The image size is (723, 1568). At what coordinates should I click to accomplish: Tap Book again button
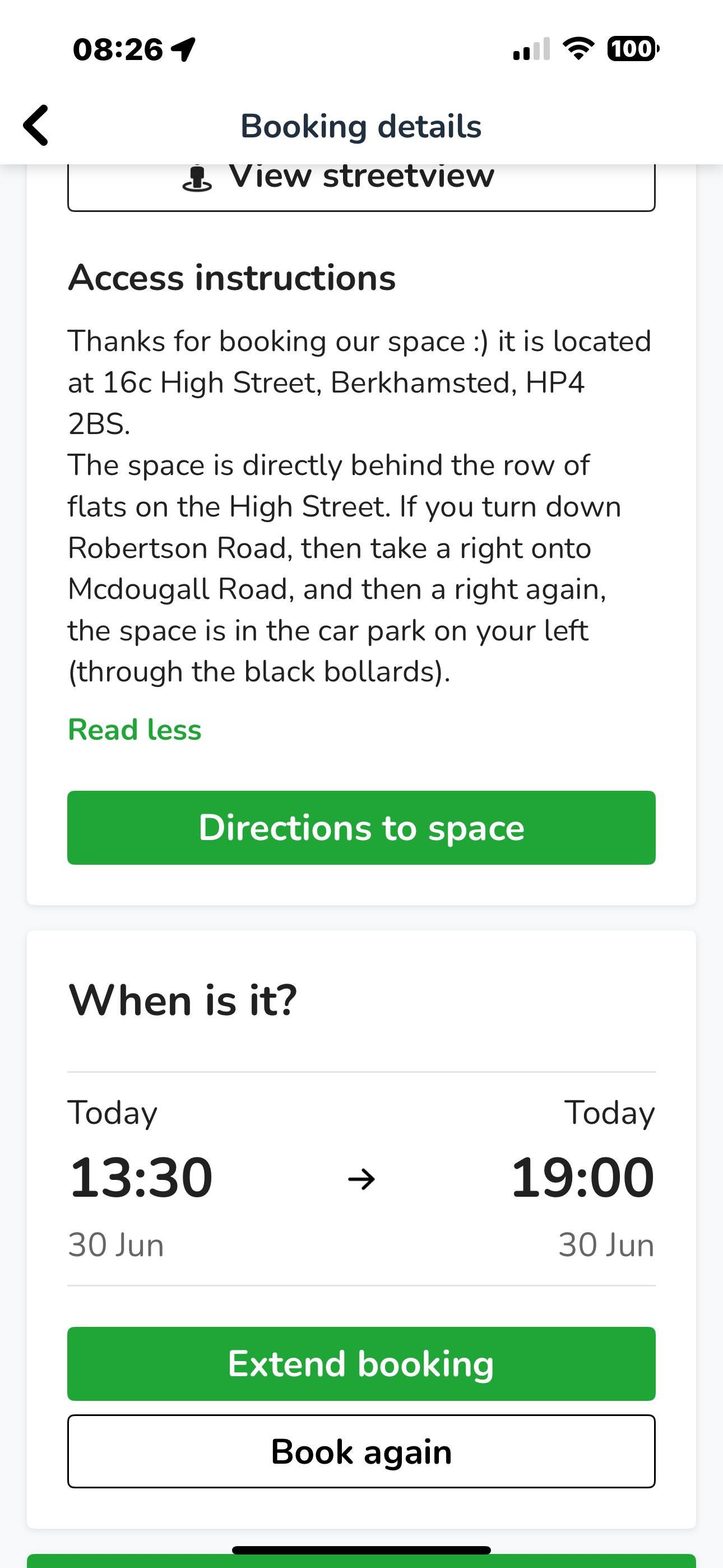point(361,1451)
